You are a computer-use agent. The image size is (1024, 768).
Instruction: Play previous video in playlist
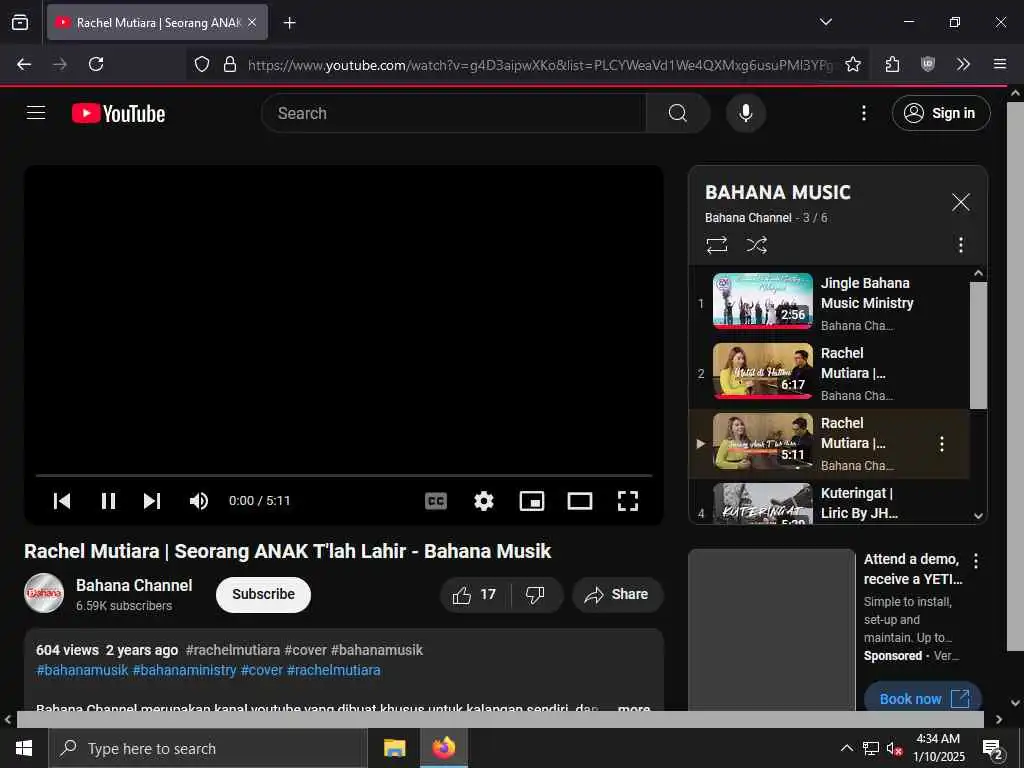pos(62,501)
